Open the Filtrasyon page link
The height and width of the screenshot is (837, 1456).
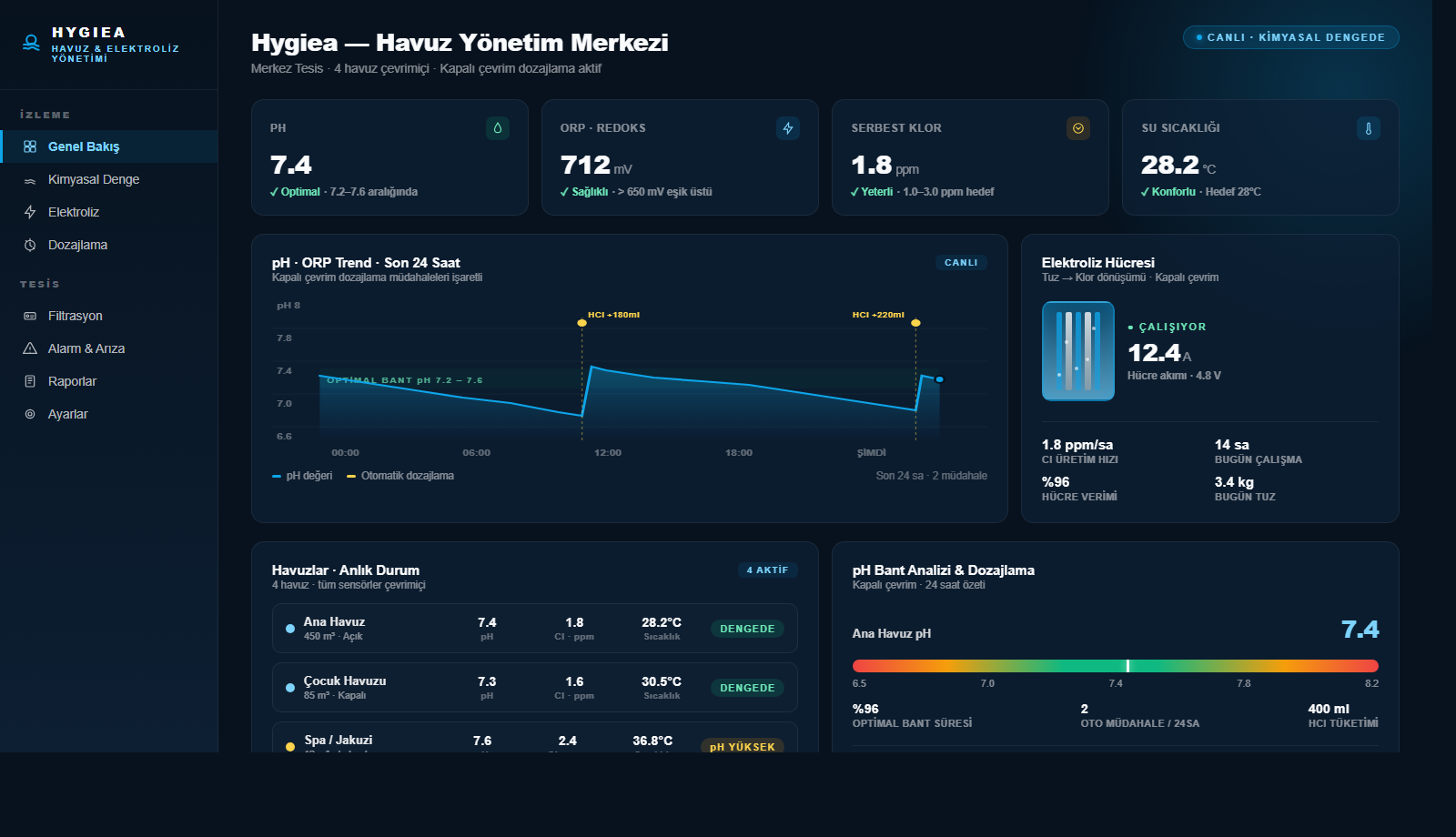76,316
